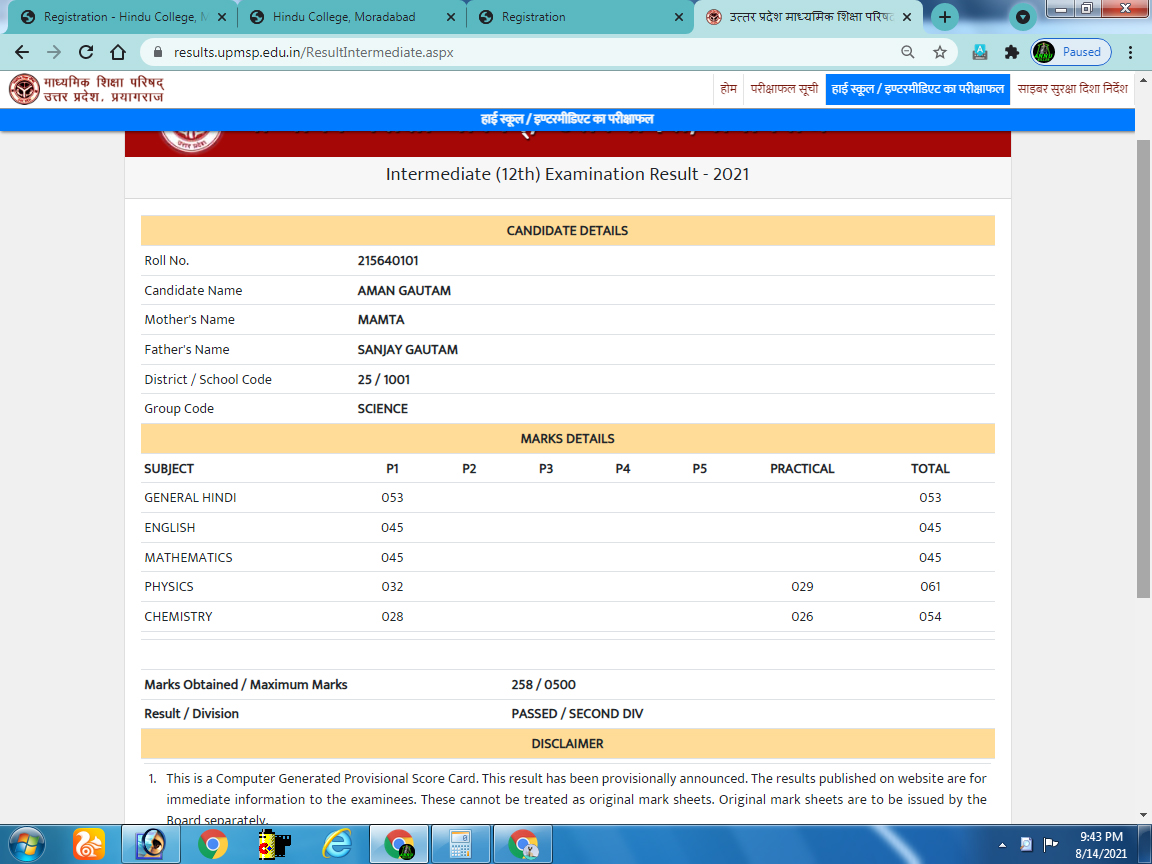Open the Windows Start menu

point(27,844)
